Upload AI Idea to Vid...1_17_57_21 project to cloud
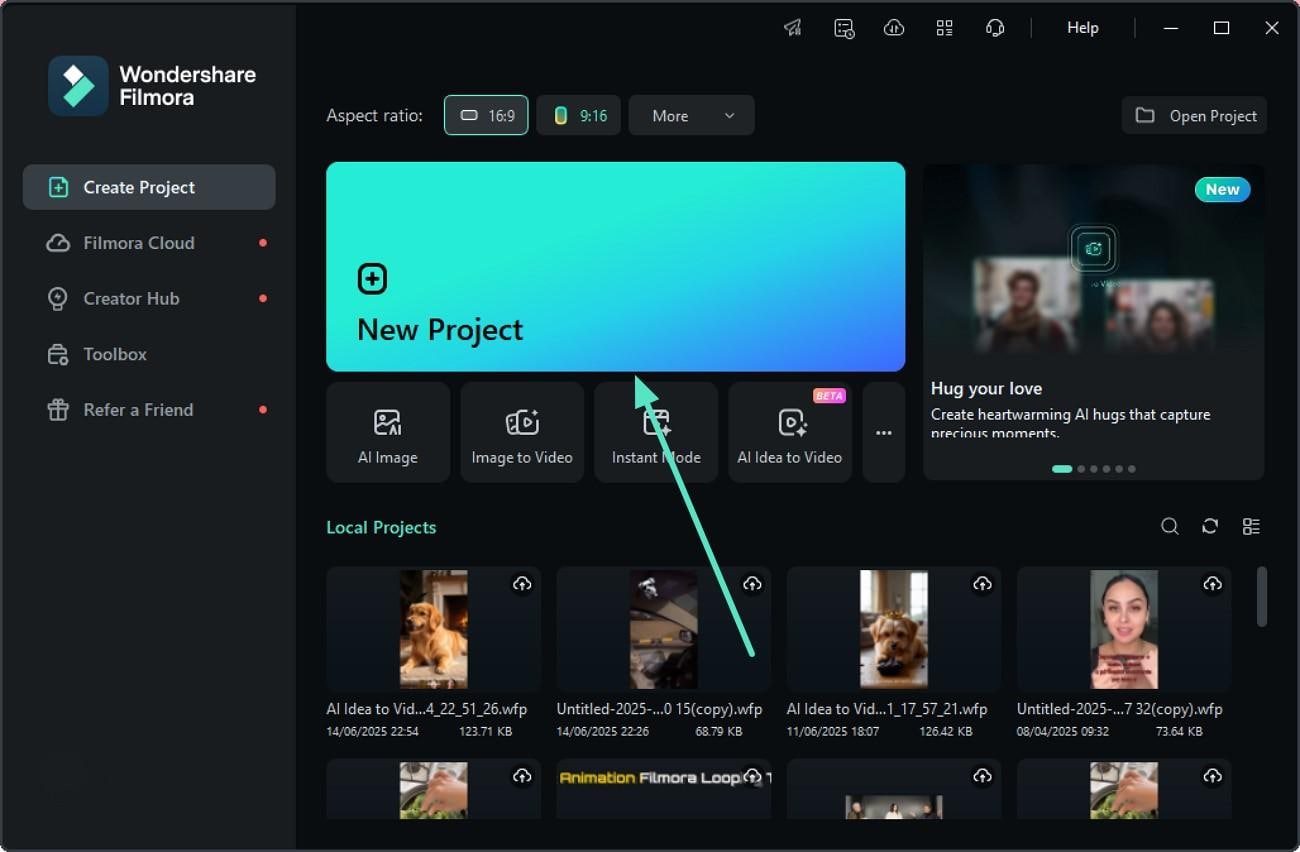The height and width of the screenshot is (852, 1300). tap(982, 584)
